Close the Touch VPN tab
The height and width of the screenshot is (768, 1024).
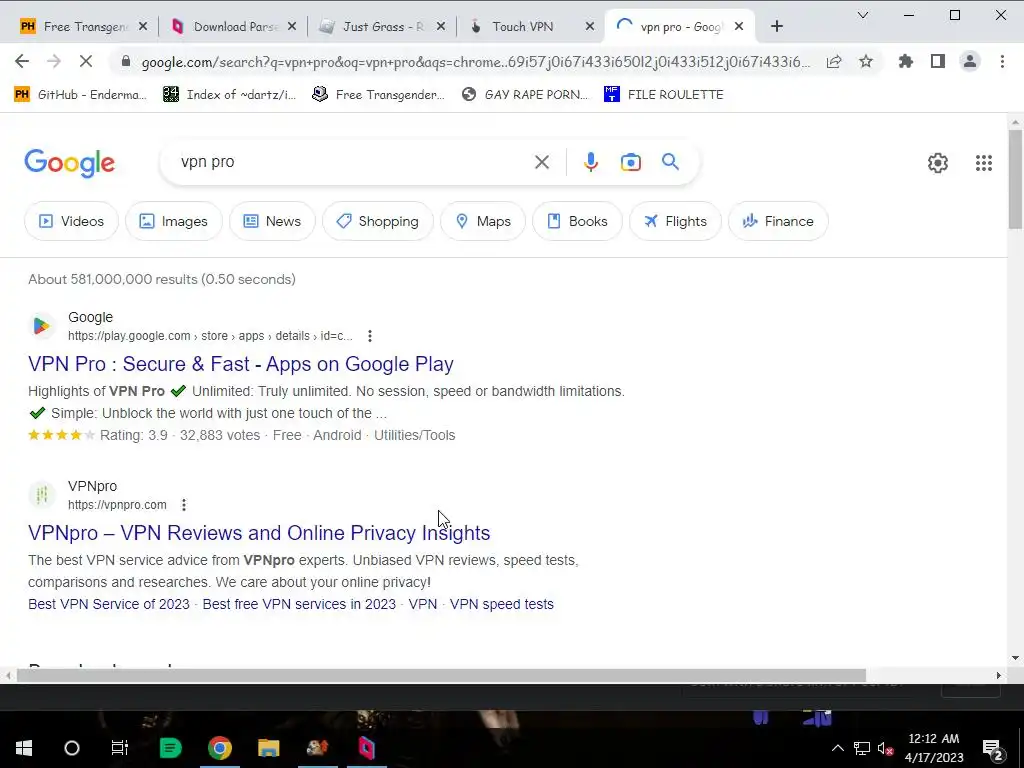pyautogui.click(x=590, y=26)
